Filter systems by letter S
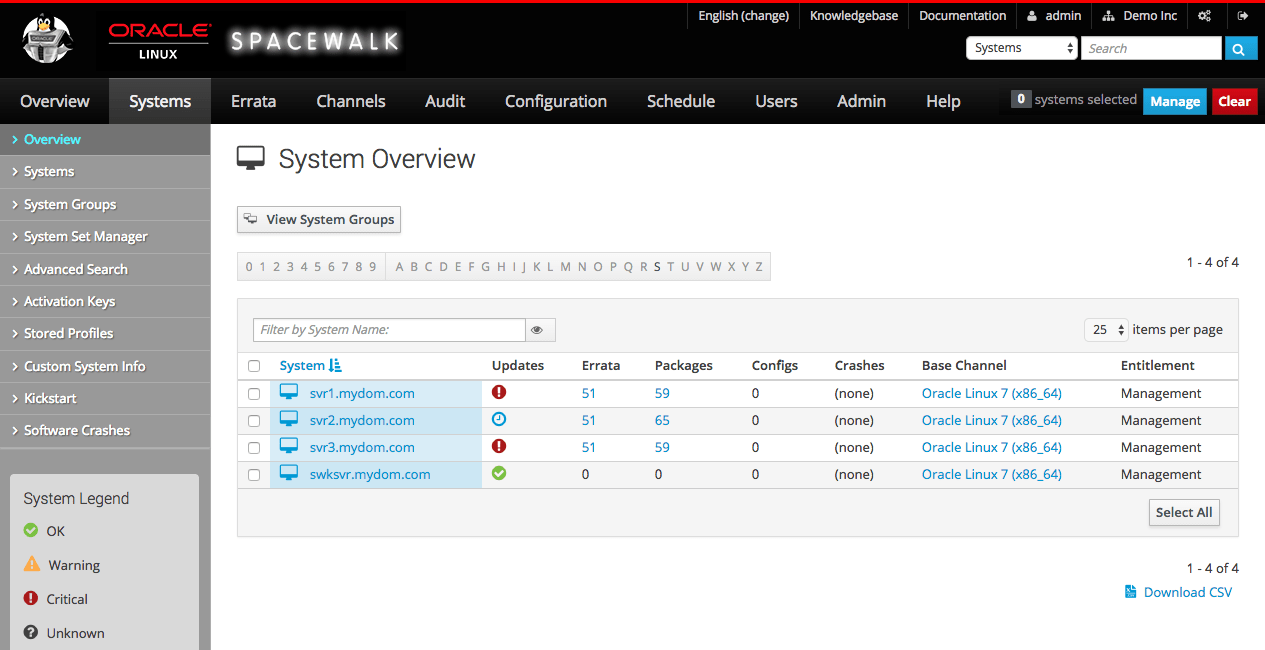The image size is (1265, 650). click(657, 266)
